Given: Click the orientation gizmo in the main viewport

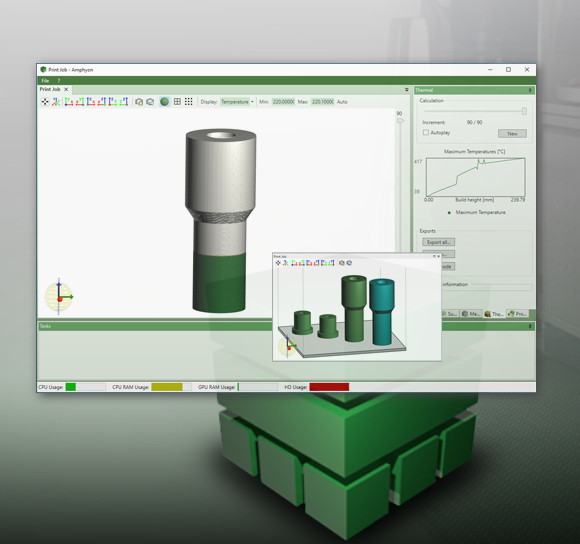Looking at the screenshot, I should click(59, 297).
